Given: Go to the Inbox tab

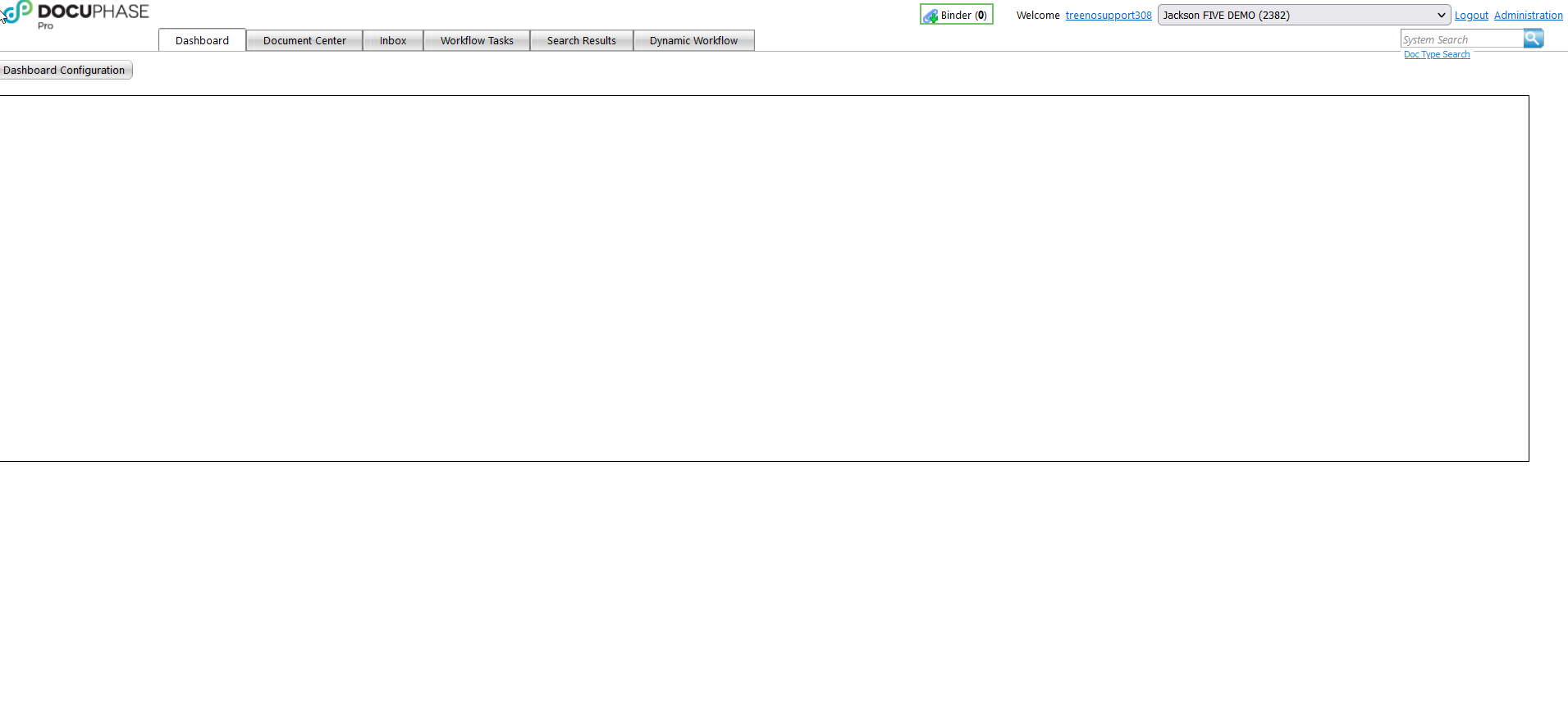Looking at the screenshot, I should 393,40.
